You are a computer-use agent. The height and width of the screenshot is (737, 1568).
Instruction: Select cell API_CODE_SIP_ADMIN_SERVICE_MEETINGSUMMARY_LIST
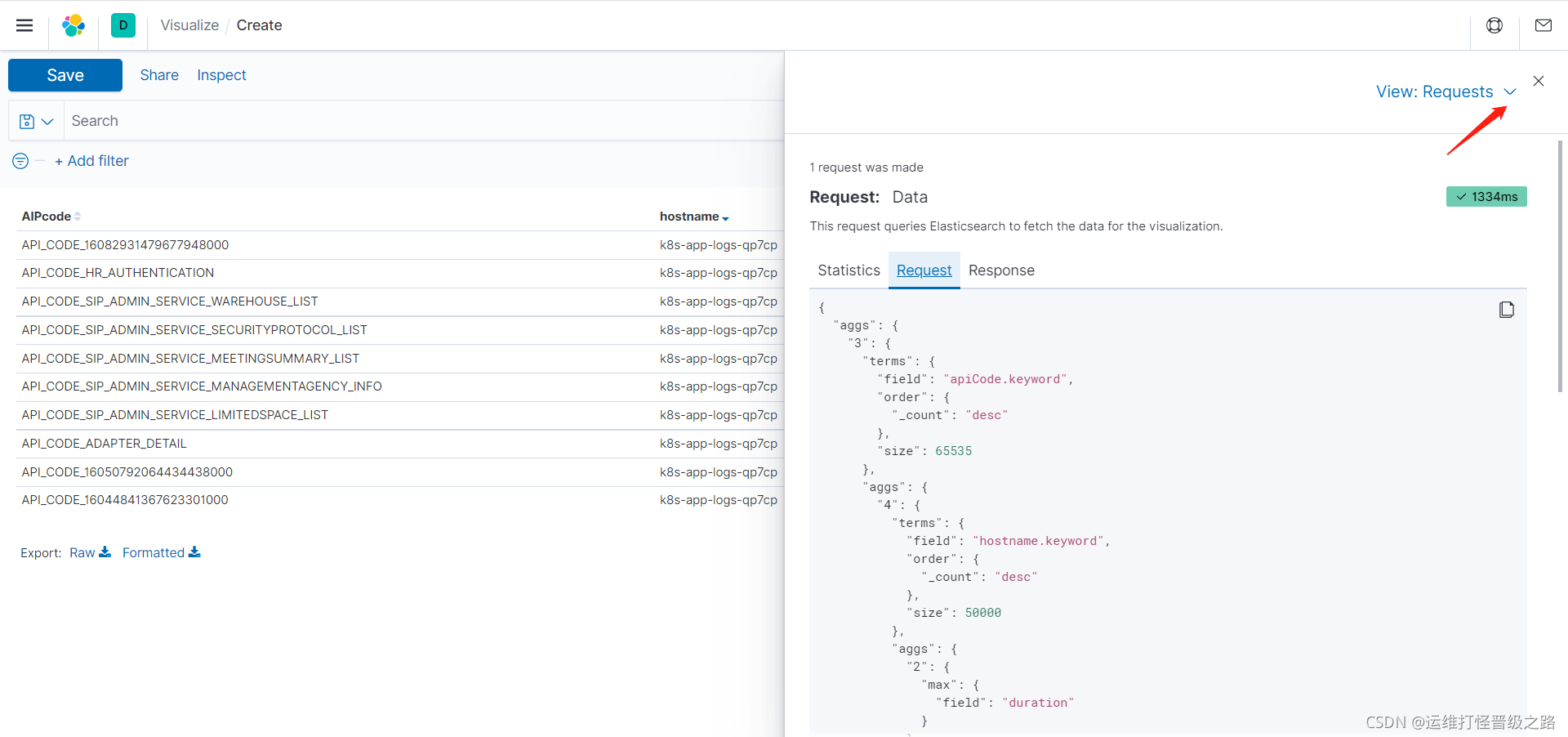[x=190, y=359]
